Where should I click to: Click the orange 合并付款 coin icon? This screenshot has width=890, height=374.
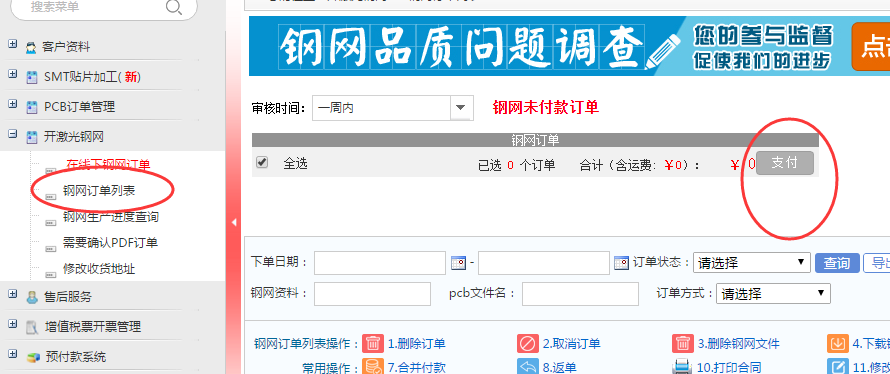(373, 367)
